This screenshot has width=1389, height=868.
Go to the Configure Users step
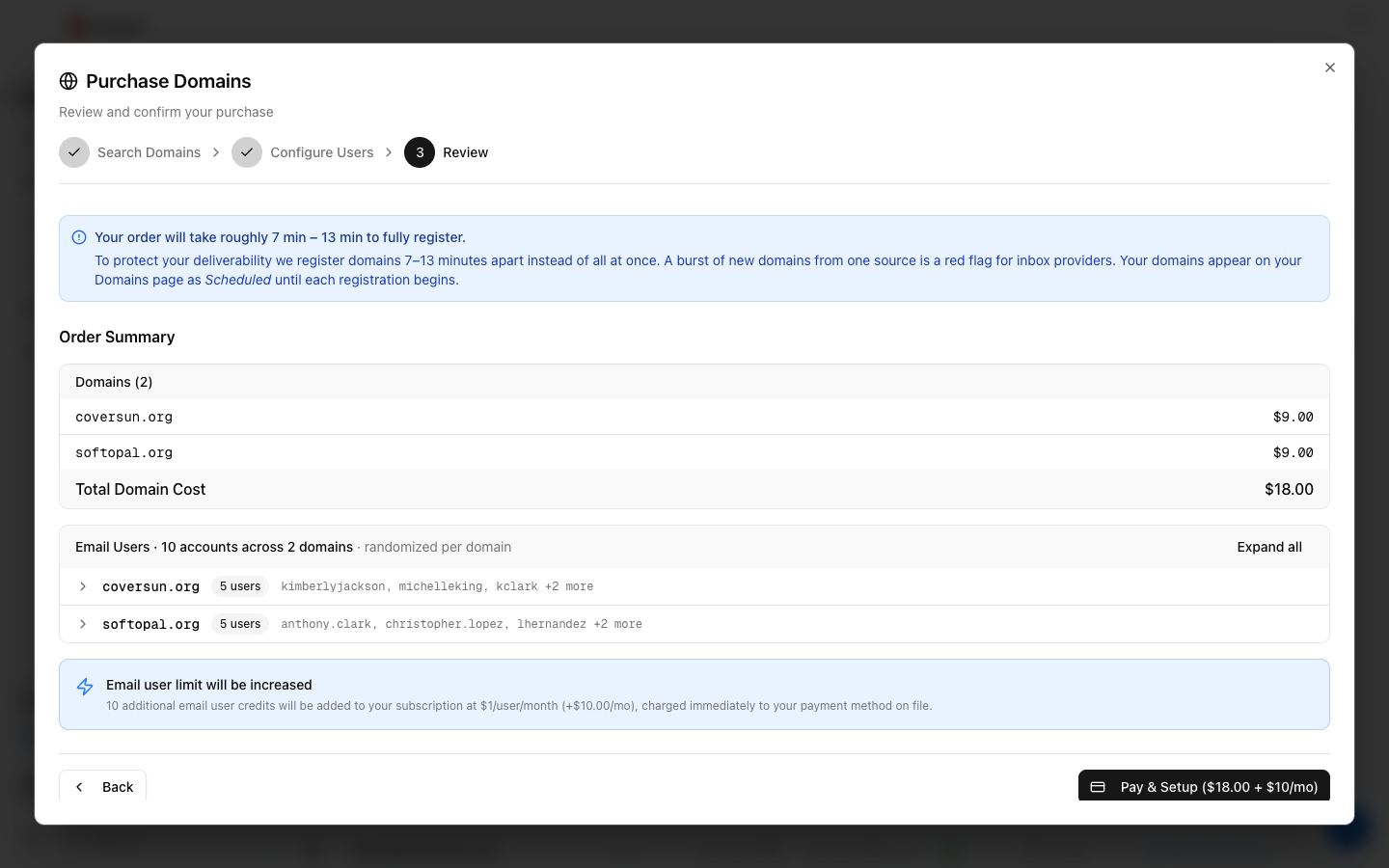coord(321,152)
